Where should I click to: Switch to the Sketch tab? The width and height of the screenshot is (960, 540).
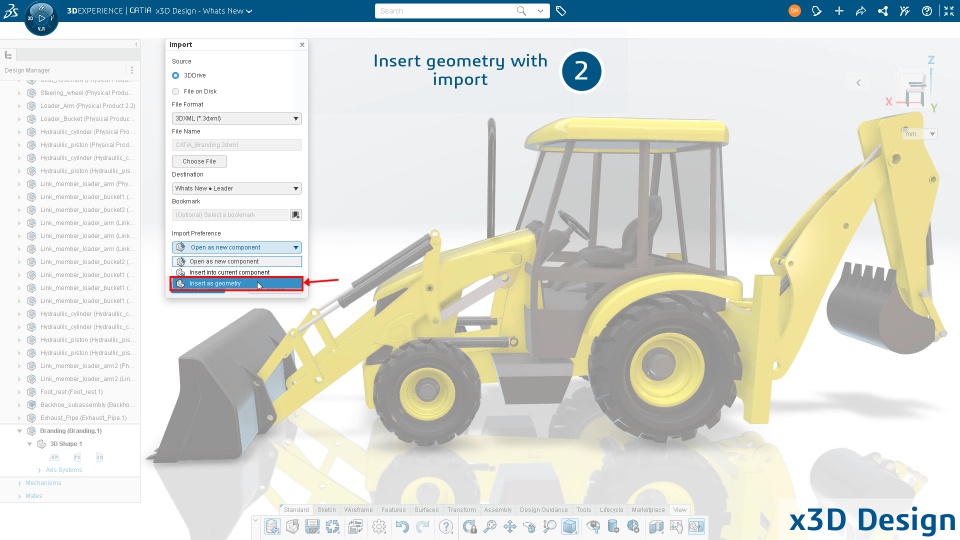(x=326, y=509)
